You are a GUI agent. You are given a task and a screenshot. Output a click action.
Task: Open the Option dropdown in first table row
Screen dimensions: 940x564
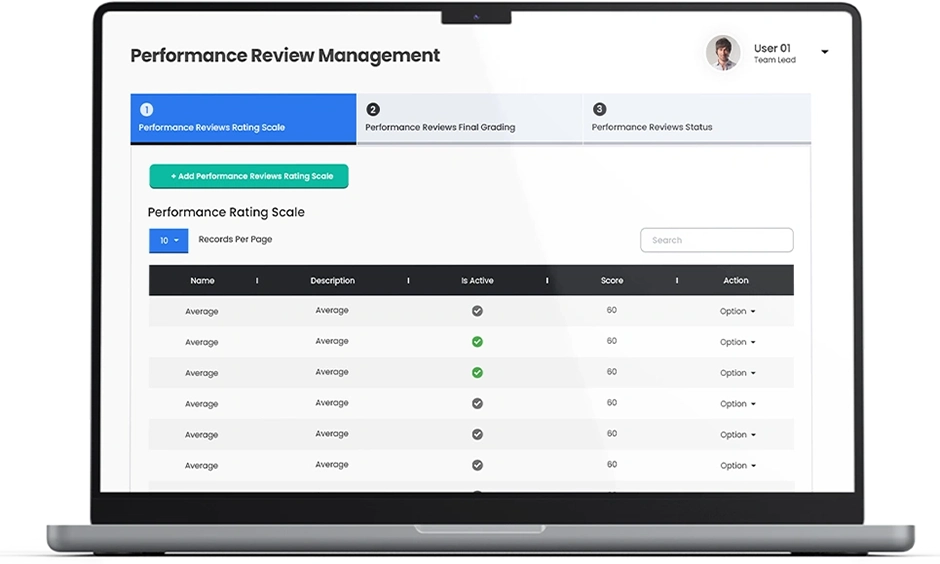tap(737, 311)
